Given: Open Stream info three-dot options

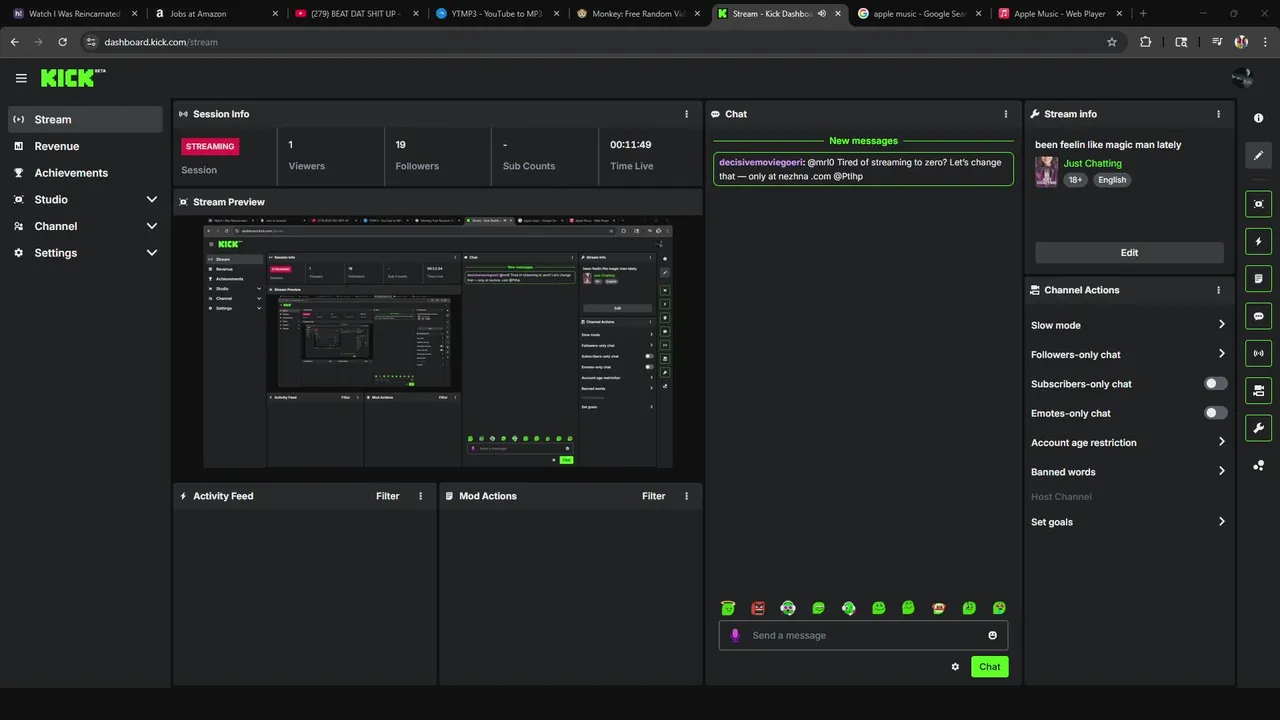Looking at the screenshot, I should (1218, 114).
